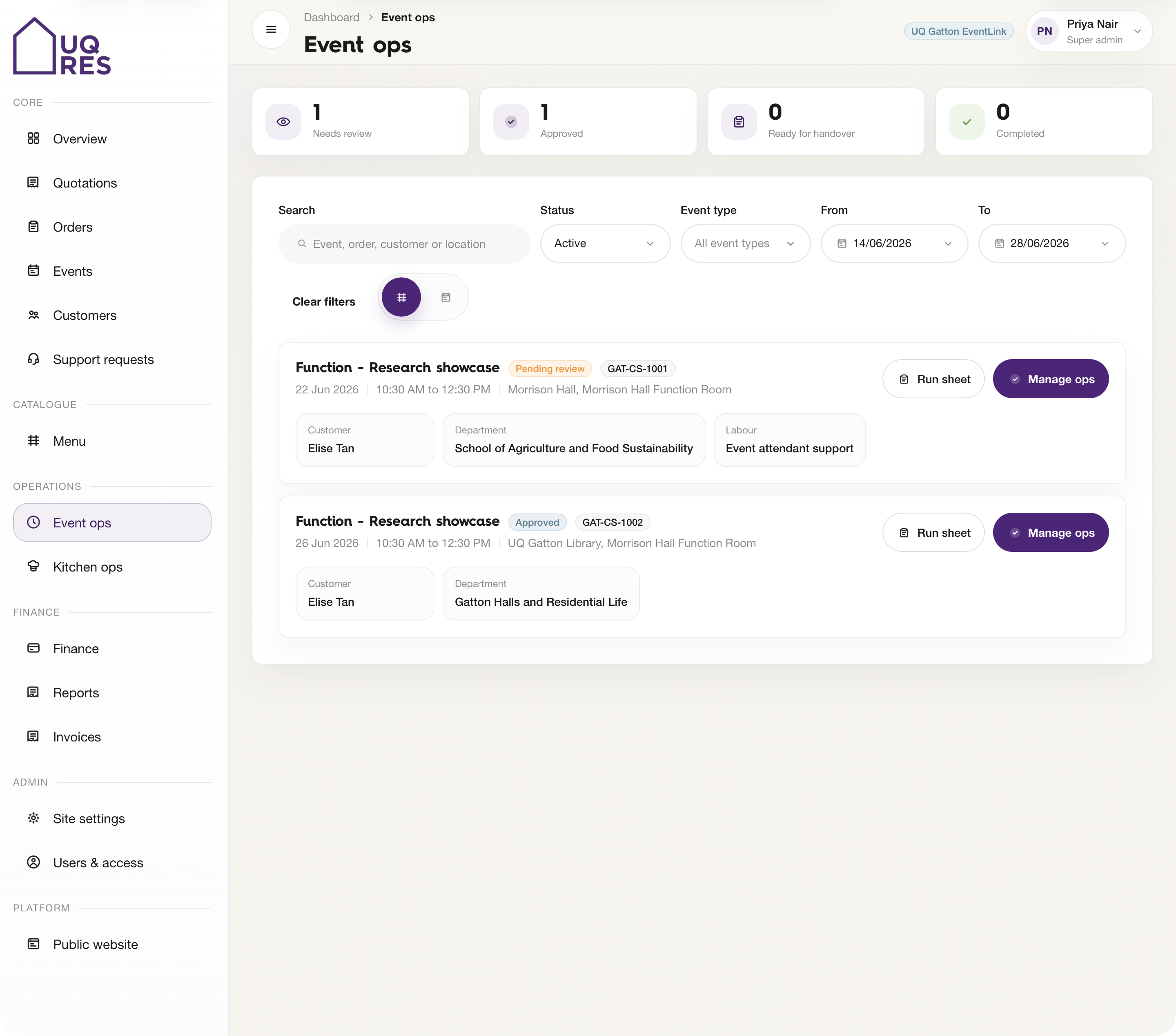Viewport: 1176px width, 1036px height.
Task: Click Manage ops for GAT-CS-1002
Action: [1051, 532]
